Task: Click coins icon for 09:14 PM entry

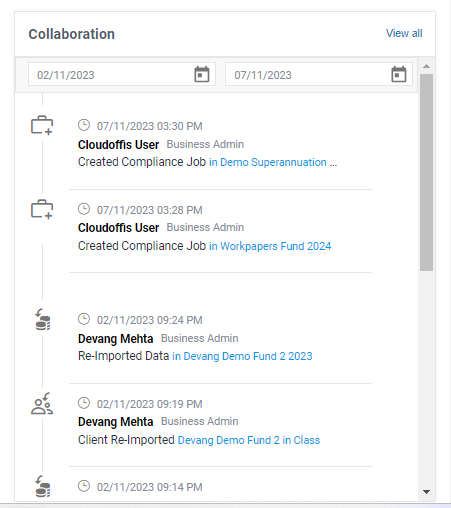Action: pos(43,486)
